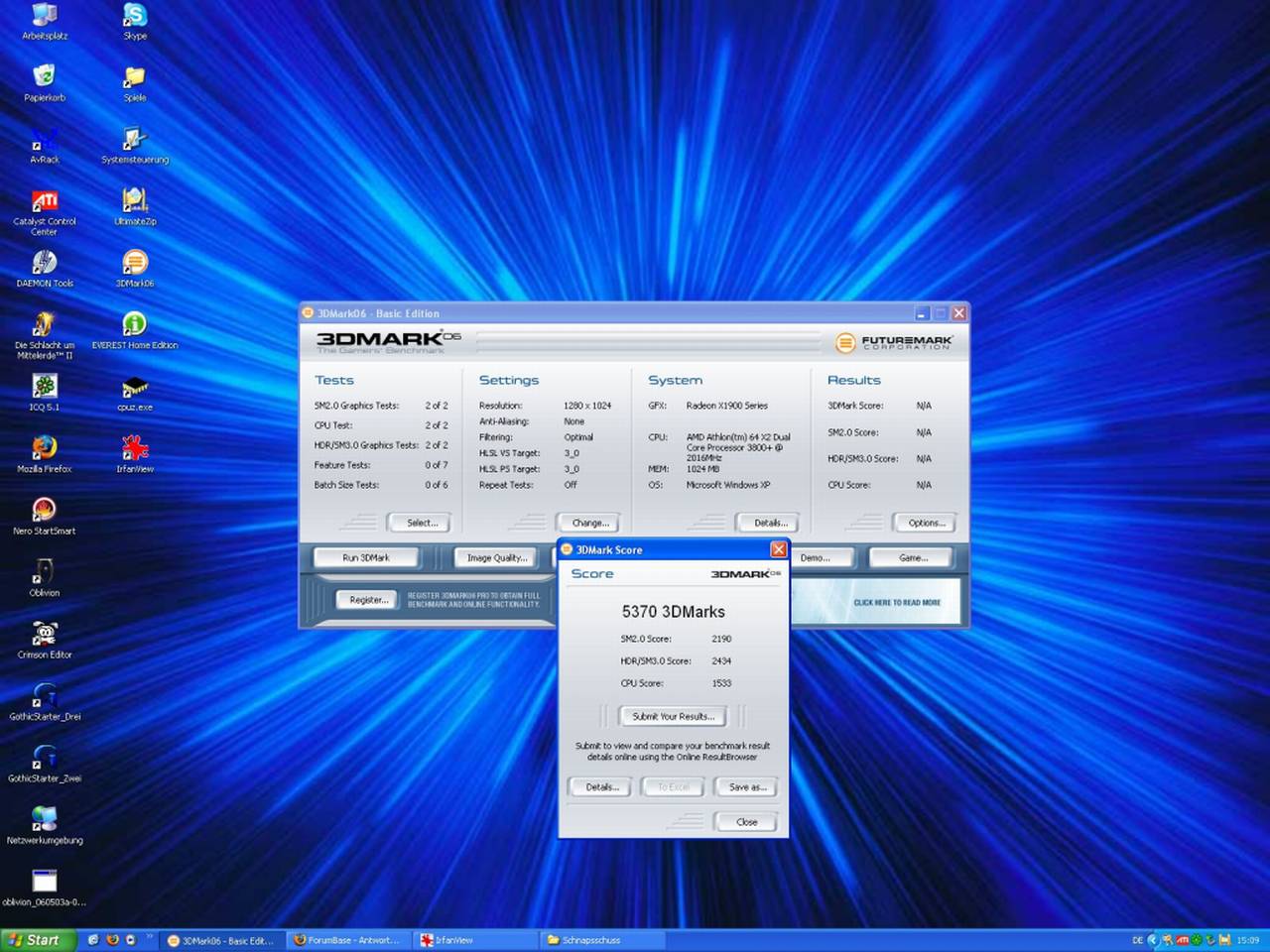Screen dimensions: 1270x952
Task: Select the Papierkorb recycle bin icon
Action: point(45,83)
